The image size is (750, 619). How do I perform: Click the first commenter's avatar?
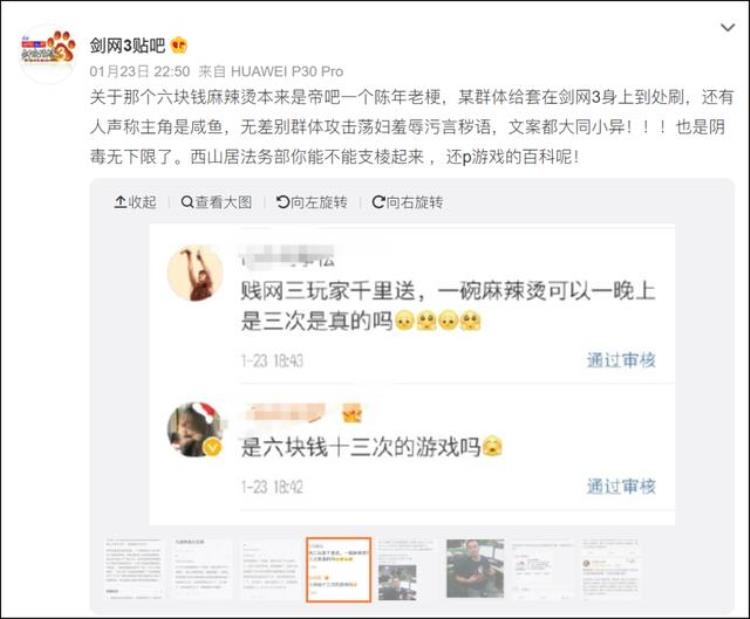(195, 273)
